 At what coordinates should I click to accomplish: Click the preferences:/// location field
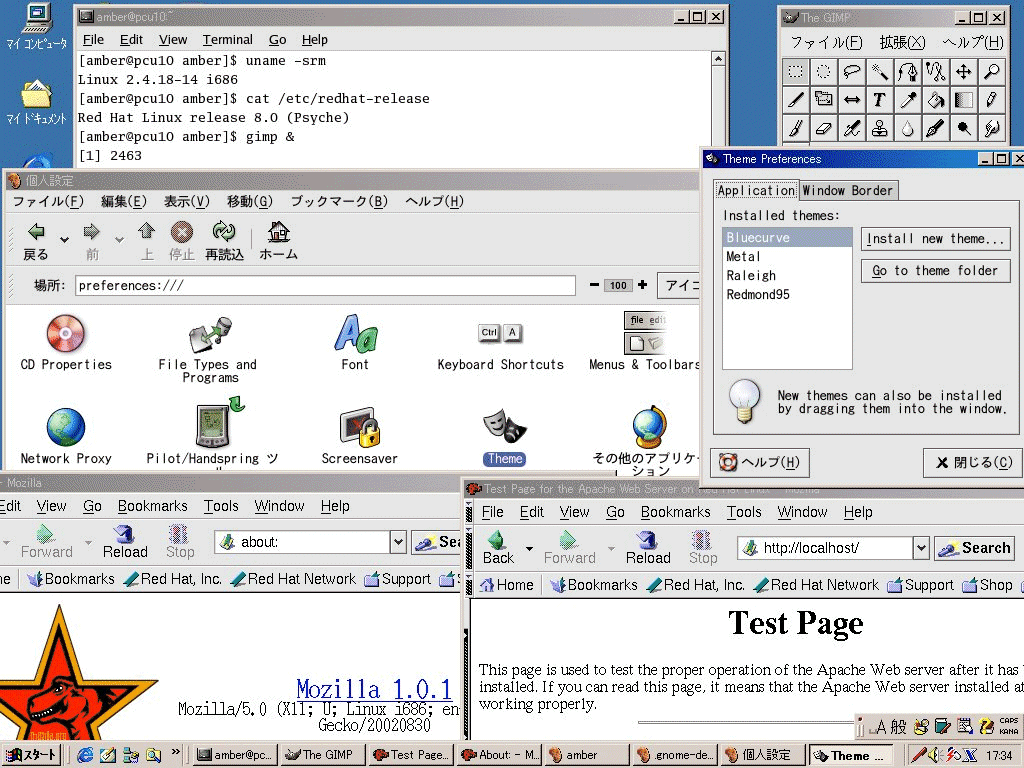[x=325, y=285]
